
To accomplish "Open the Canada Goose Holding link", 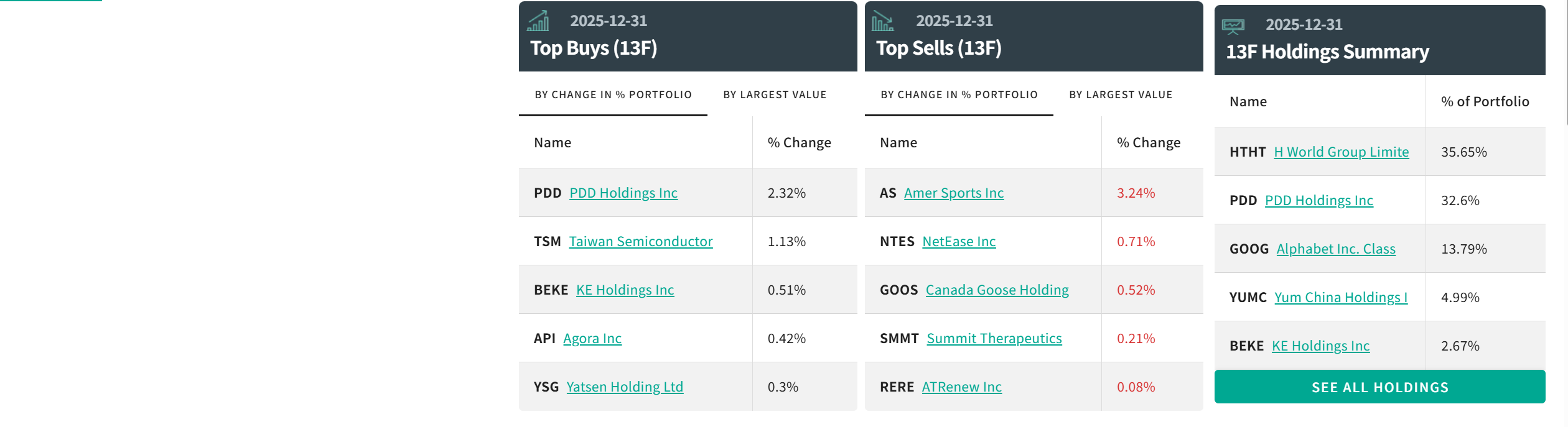I will (997, 290).
